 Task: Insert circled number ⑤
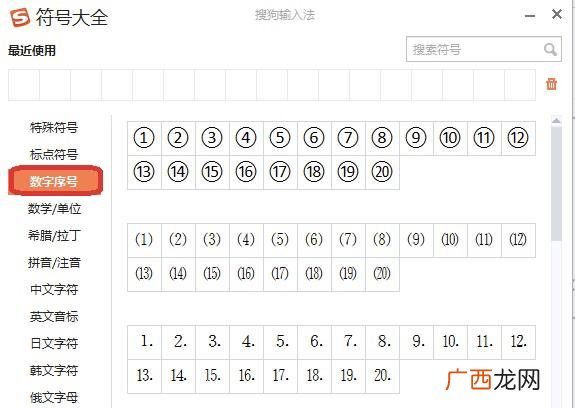click(x=280, y=138)
